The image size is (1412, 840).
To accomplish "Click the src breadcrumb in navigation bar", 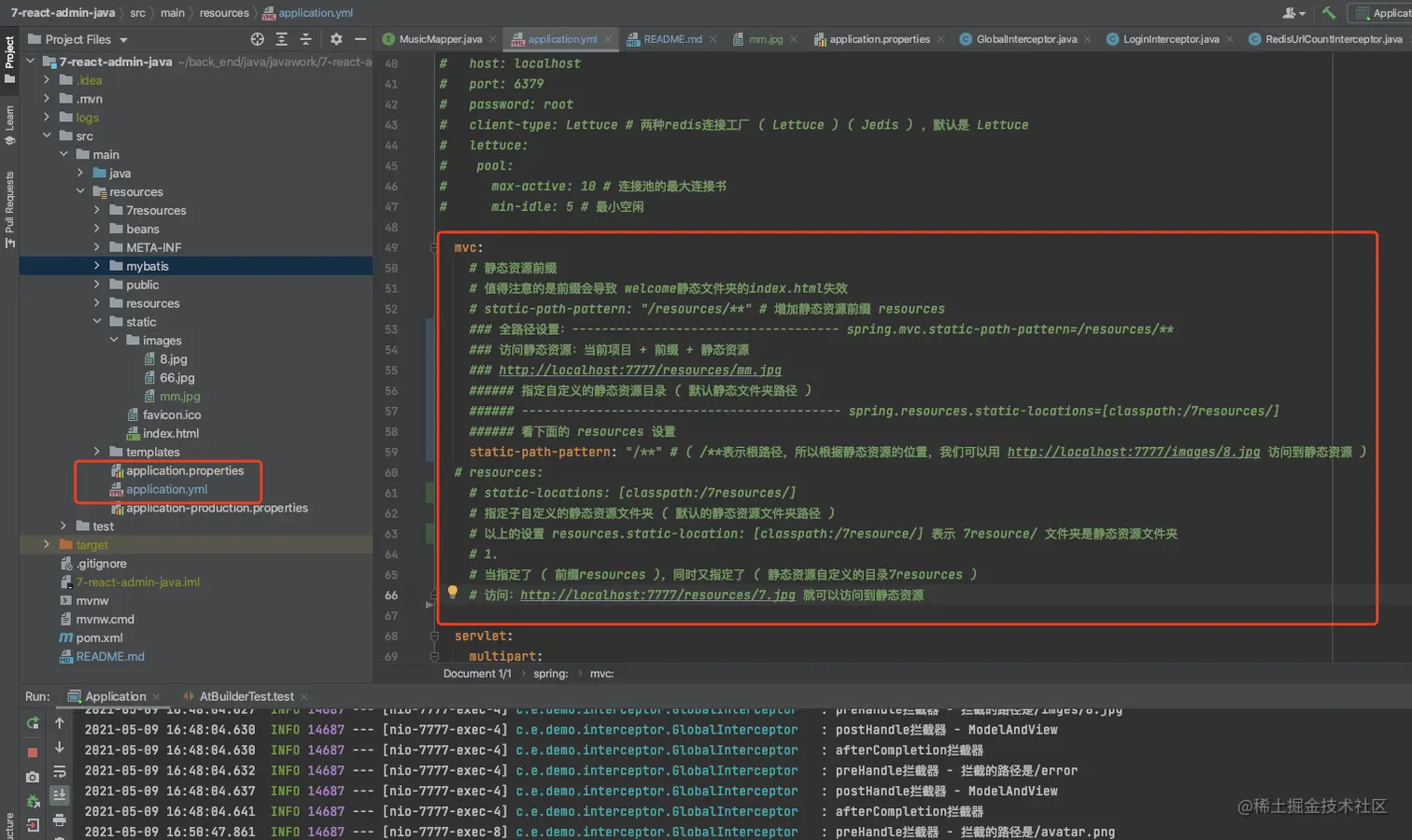I will click(137, 13).
